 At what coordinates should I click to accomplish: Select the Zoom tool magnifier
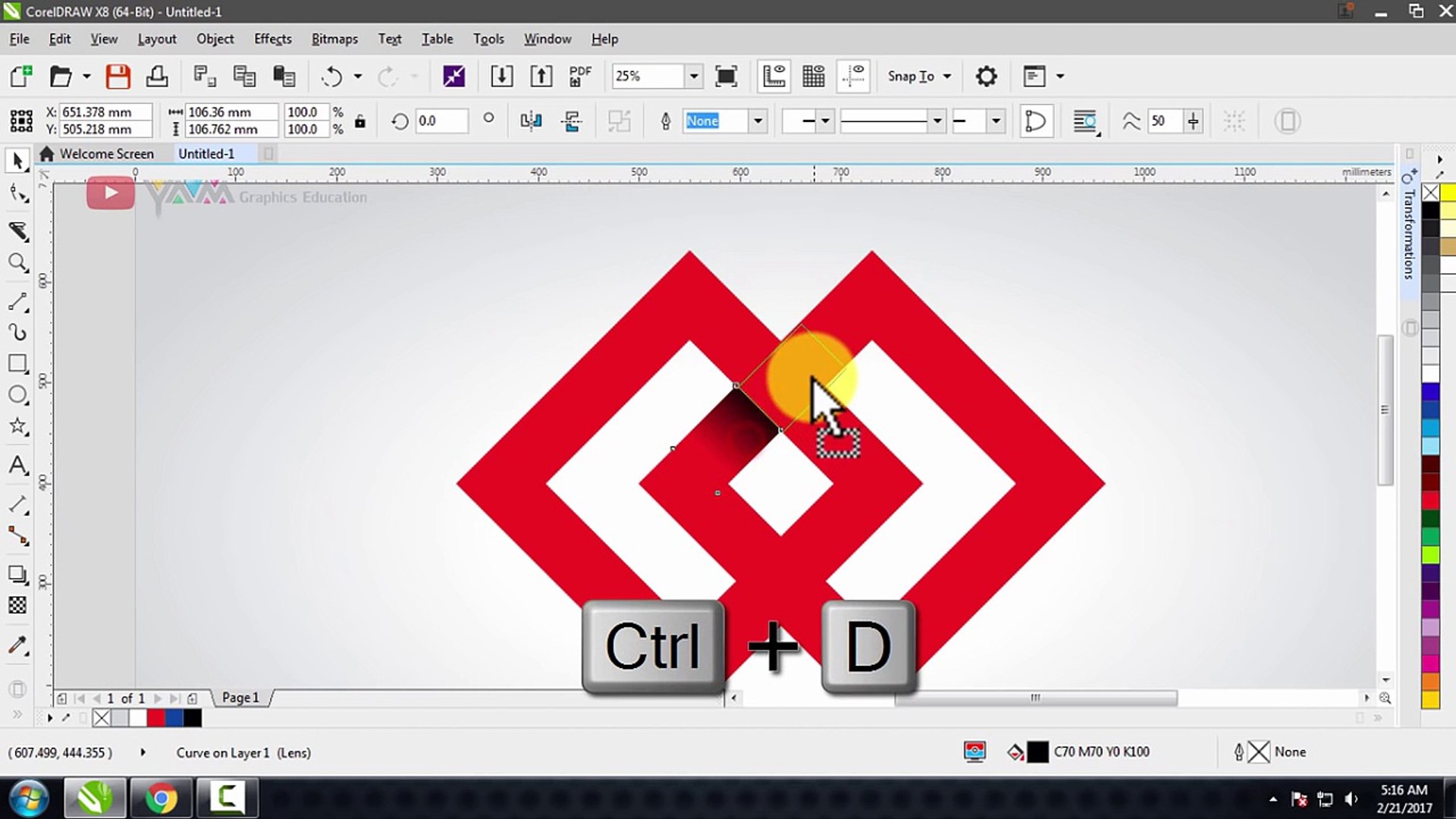click(x=17, y=263)
